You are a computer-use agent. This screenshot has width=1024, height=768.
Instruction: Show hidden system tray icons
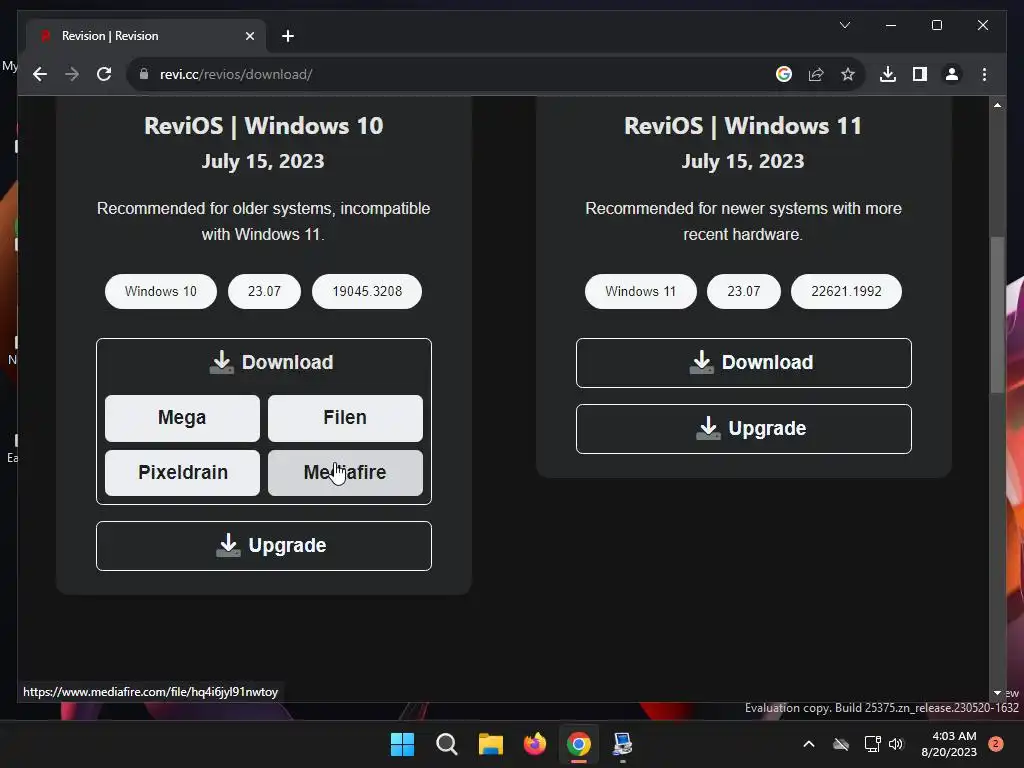[x=808, y=744]
